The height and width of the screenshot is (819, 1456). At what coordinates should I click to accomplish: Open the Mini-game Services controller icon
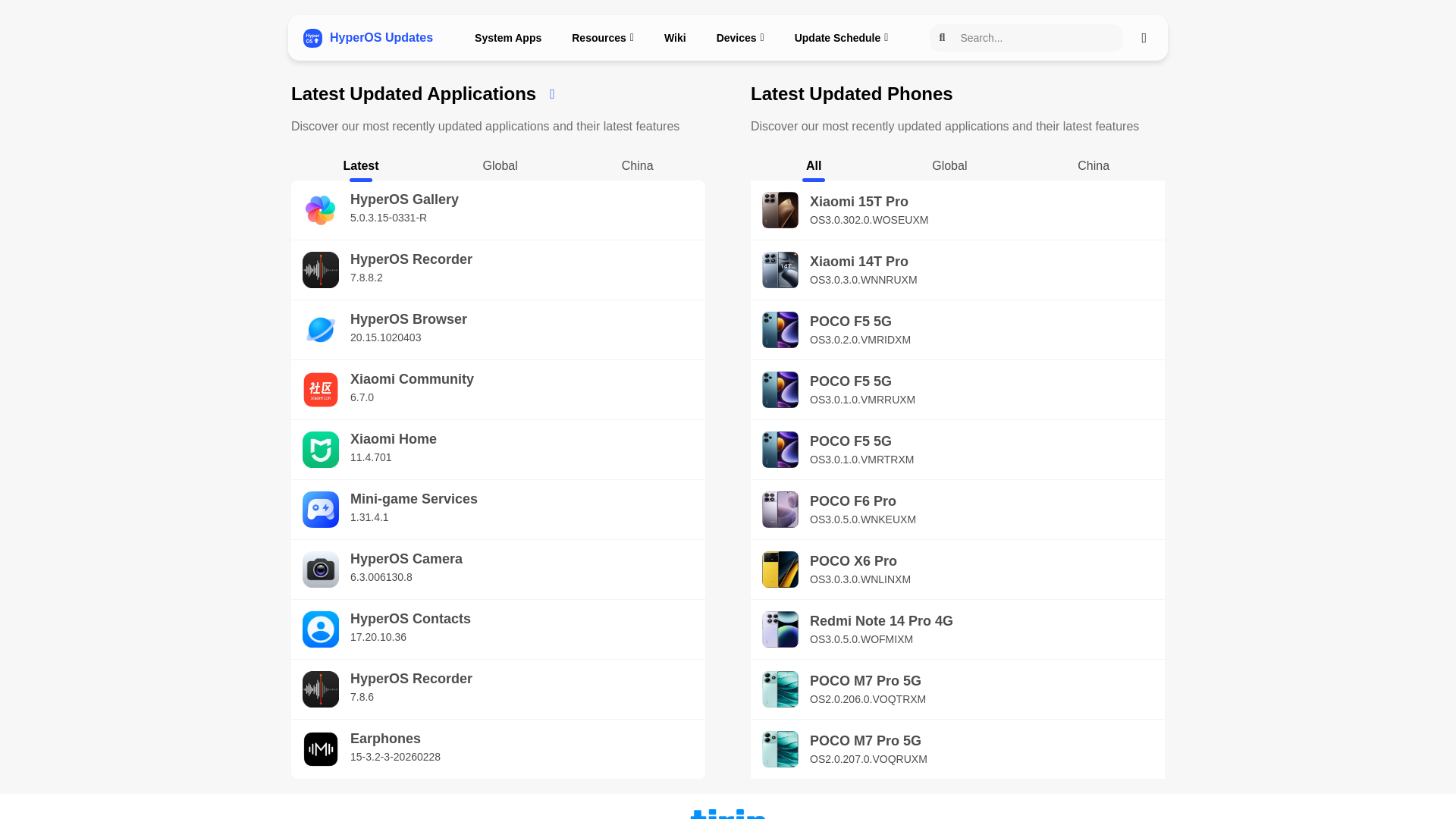[x=321, y=510]
